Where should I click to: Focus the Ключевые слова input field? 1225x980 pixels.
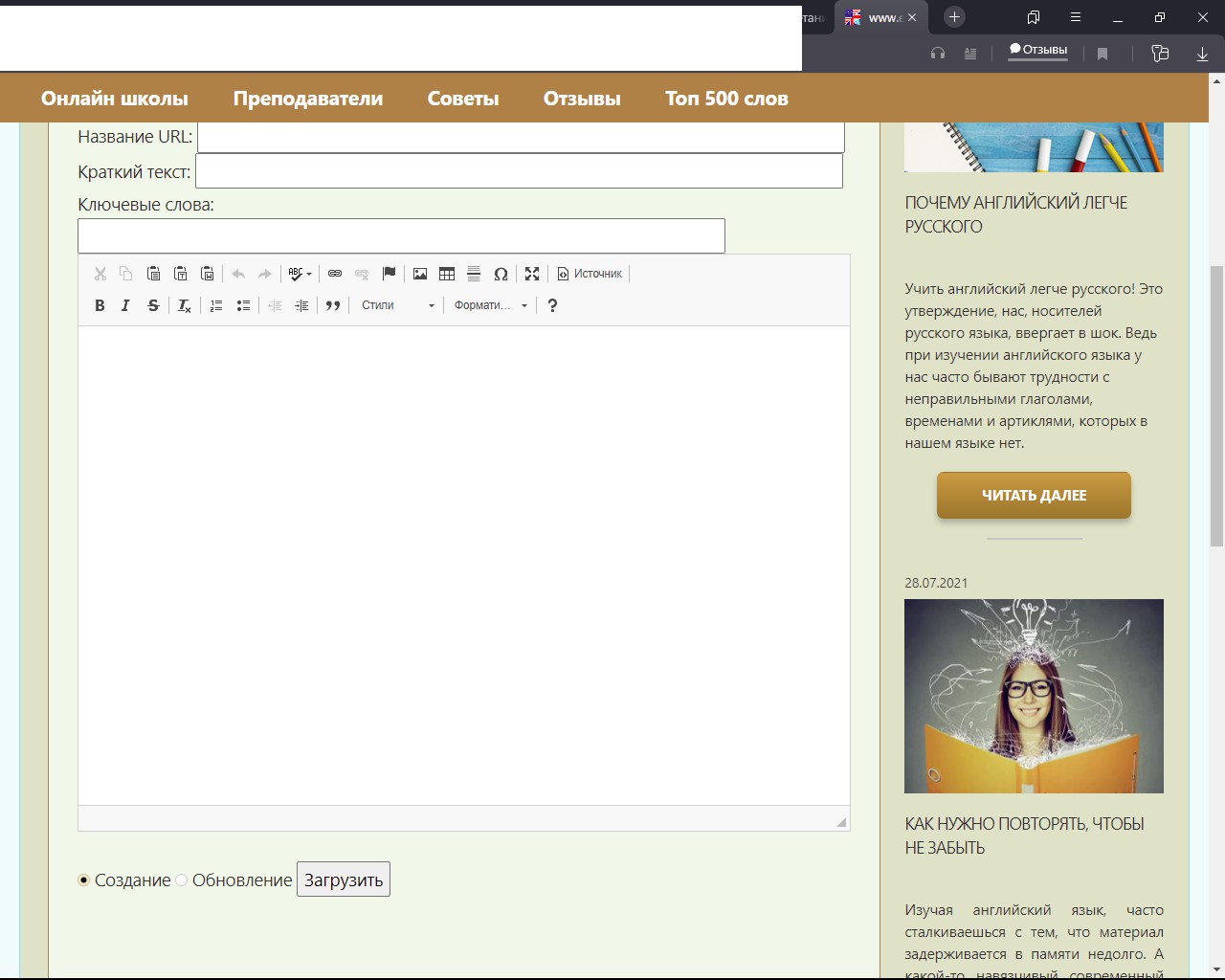click(x=401, y=236)
